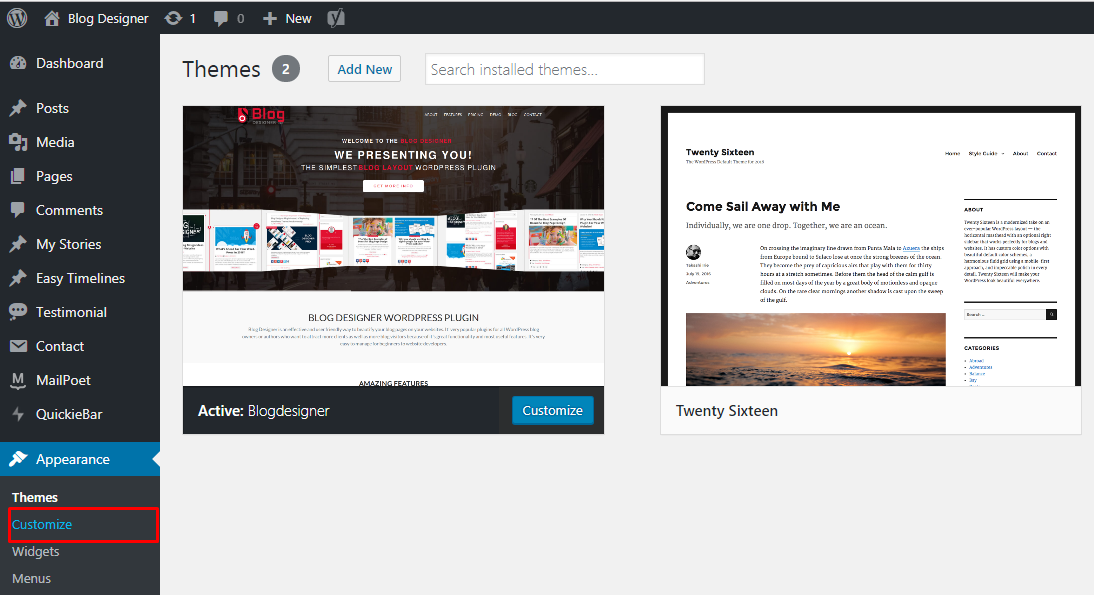This screenshot has width=1094, height=595.
Task: Open Easy Timelines menu
Action: [x=80, y=278]
